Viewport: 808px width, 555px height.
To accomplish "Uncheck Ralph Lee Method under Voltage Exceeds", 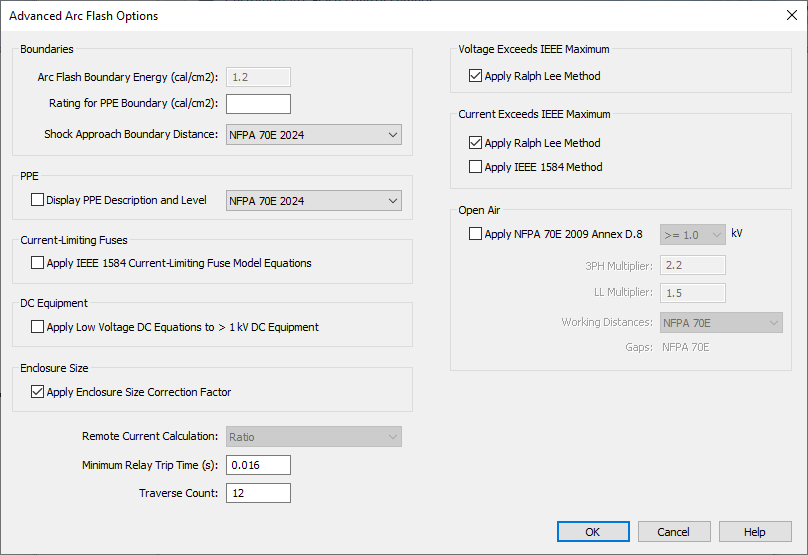I will (x=475, y=76).
